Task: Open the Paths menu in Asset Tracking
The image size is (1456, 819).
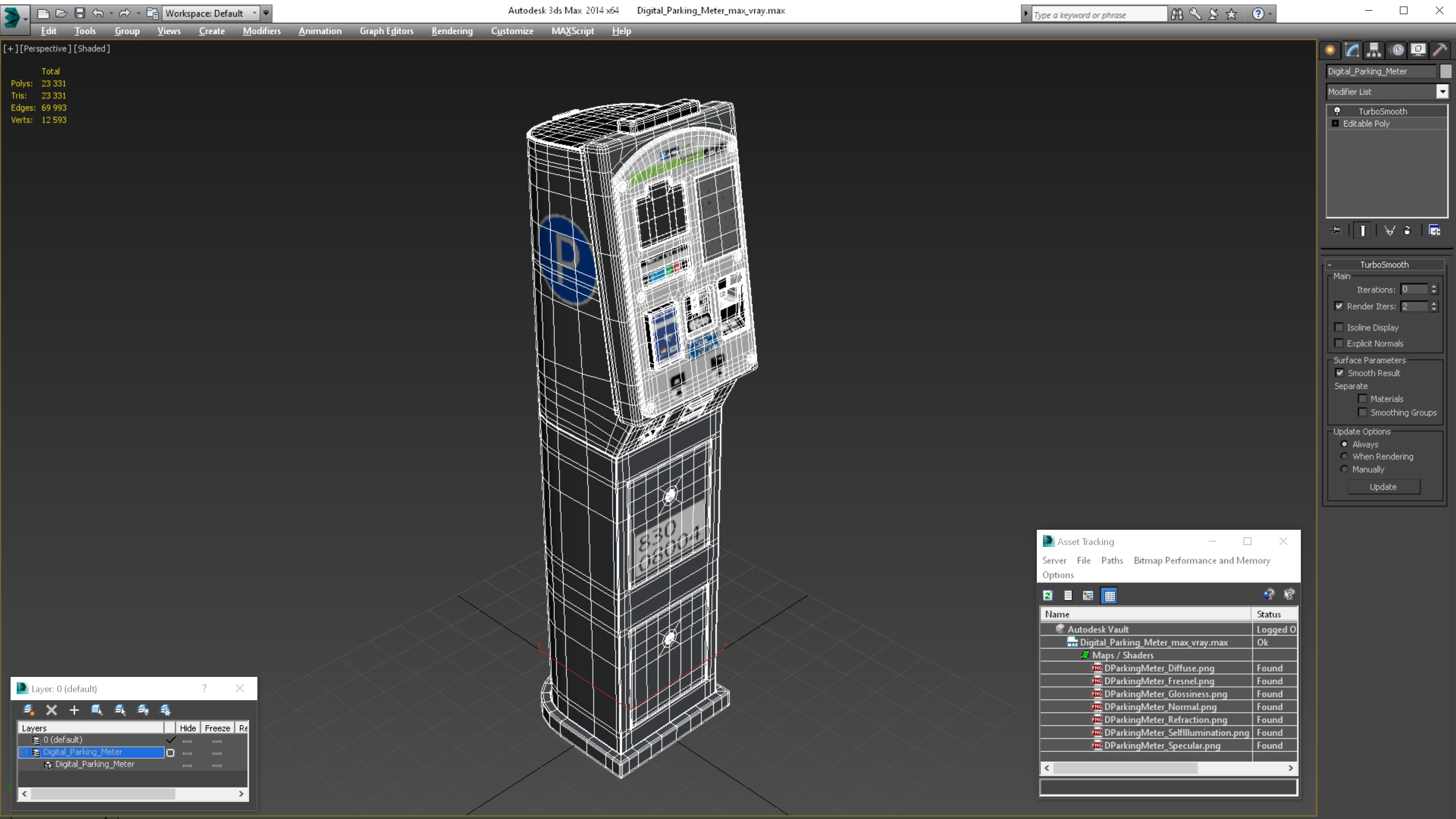Action: tap(1111, 560)
